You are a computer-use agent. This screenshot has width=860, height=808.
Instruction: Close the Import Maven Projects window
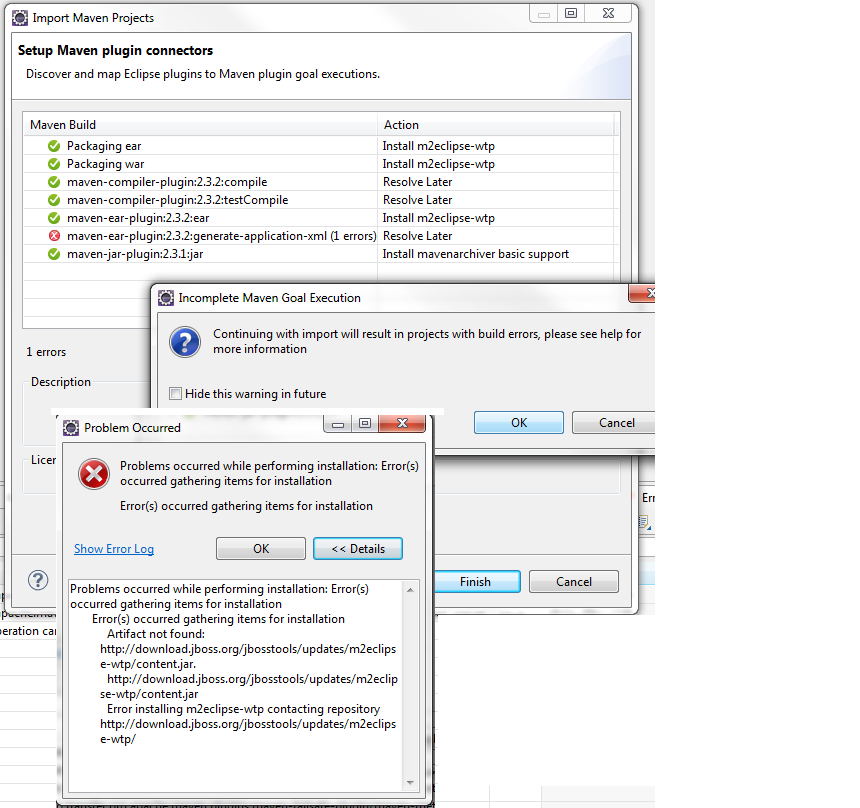coord(608,14)
